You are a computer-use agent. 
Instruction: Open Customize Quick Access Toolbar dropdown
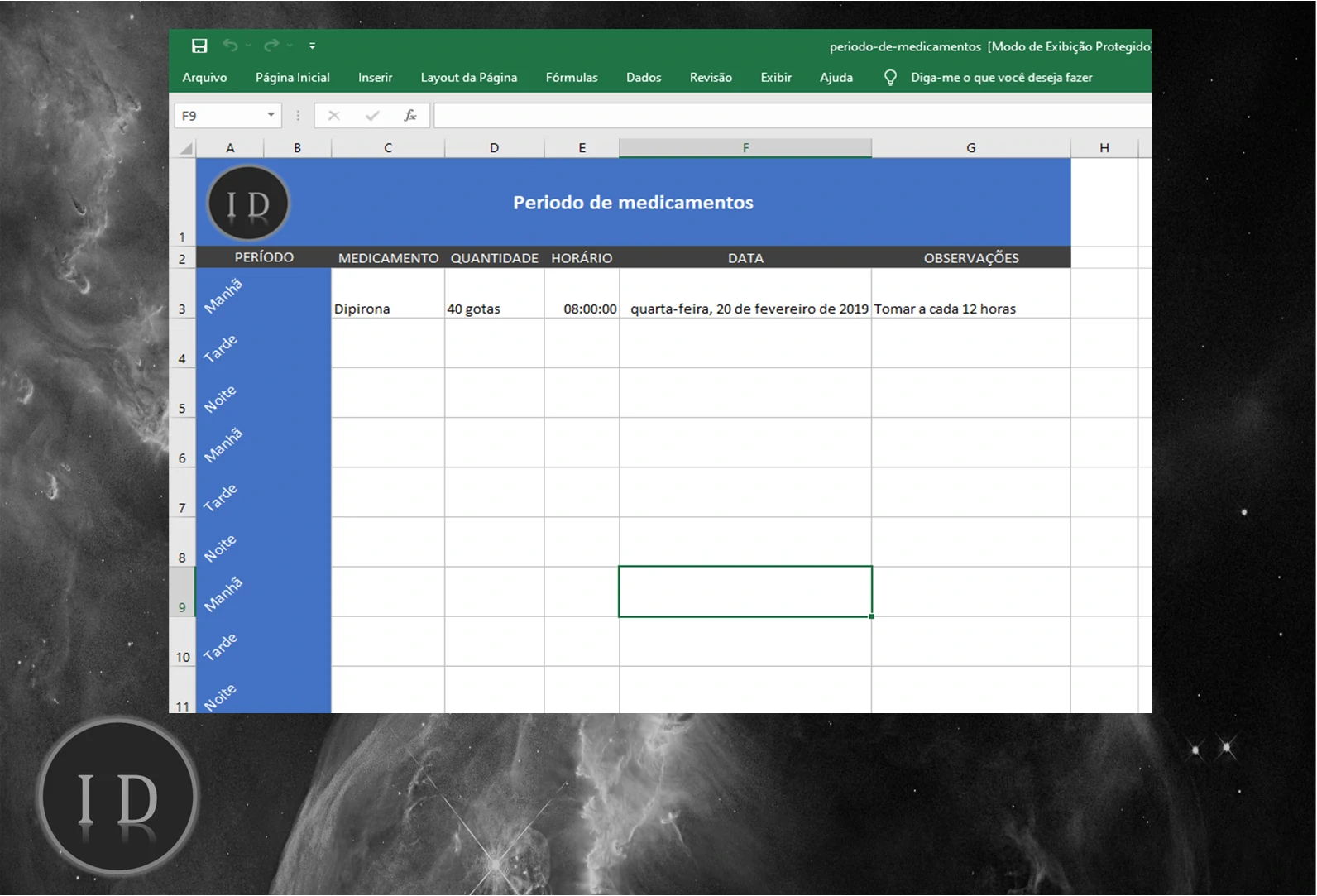tap(312, 46)
